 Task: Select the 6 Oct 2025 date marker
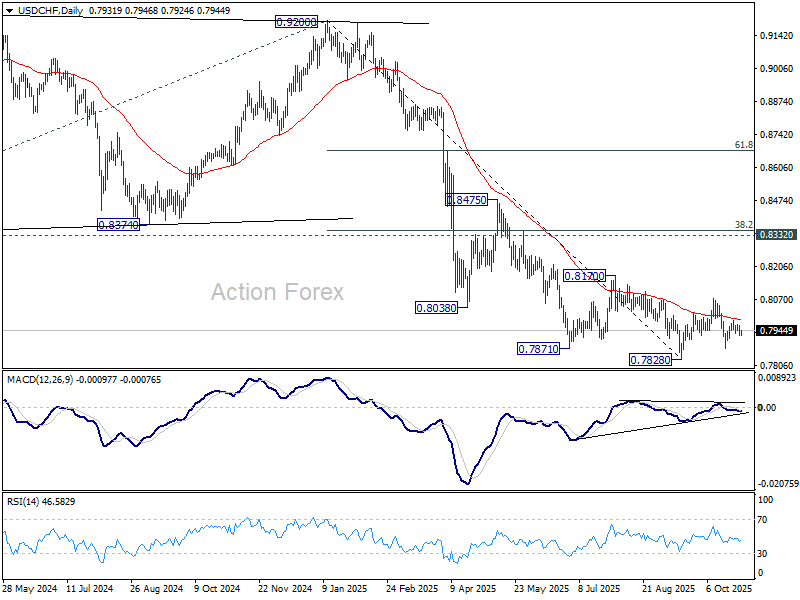pyautogui.click(x=729, y=589)
